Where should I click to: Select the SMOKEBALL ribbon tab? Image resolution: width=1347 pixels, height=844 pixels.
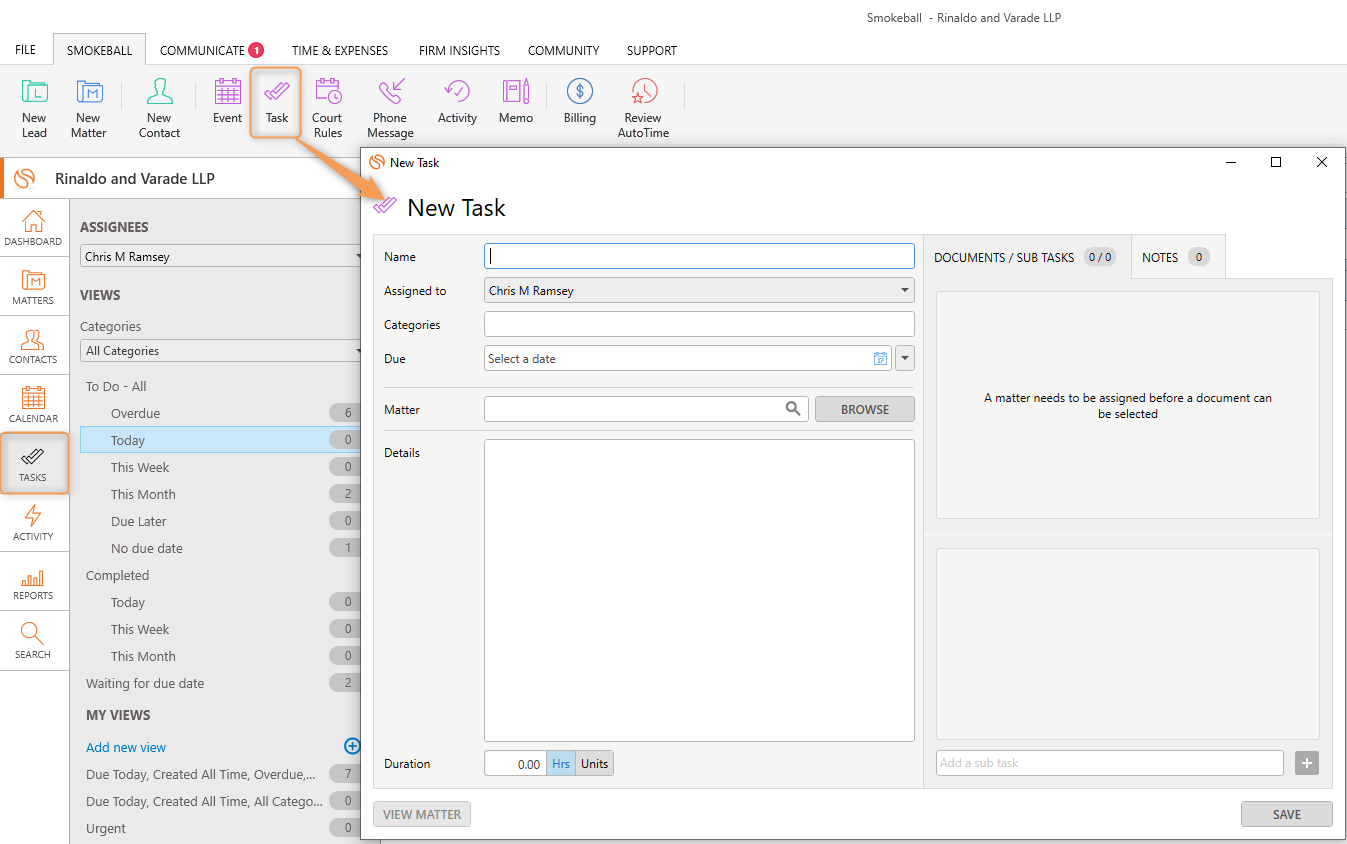tap(99, 50)
